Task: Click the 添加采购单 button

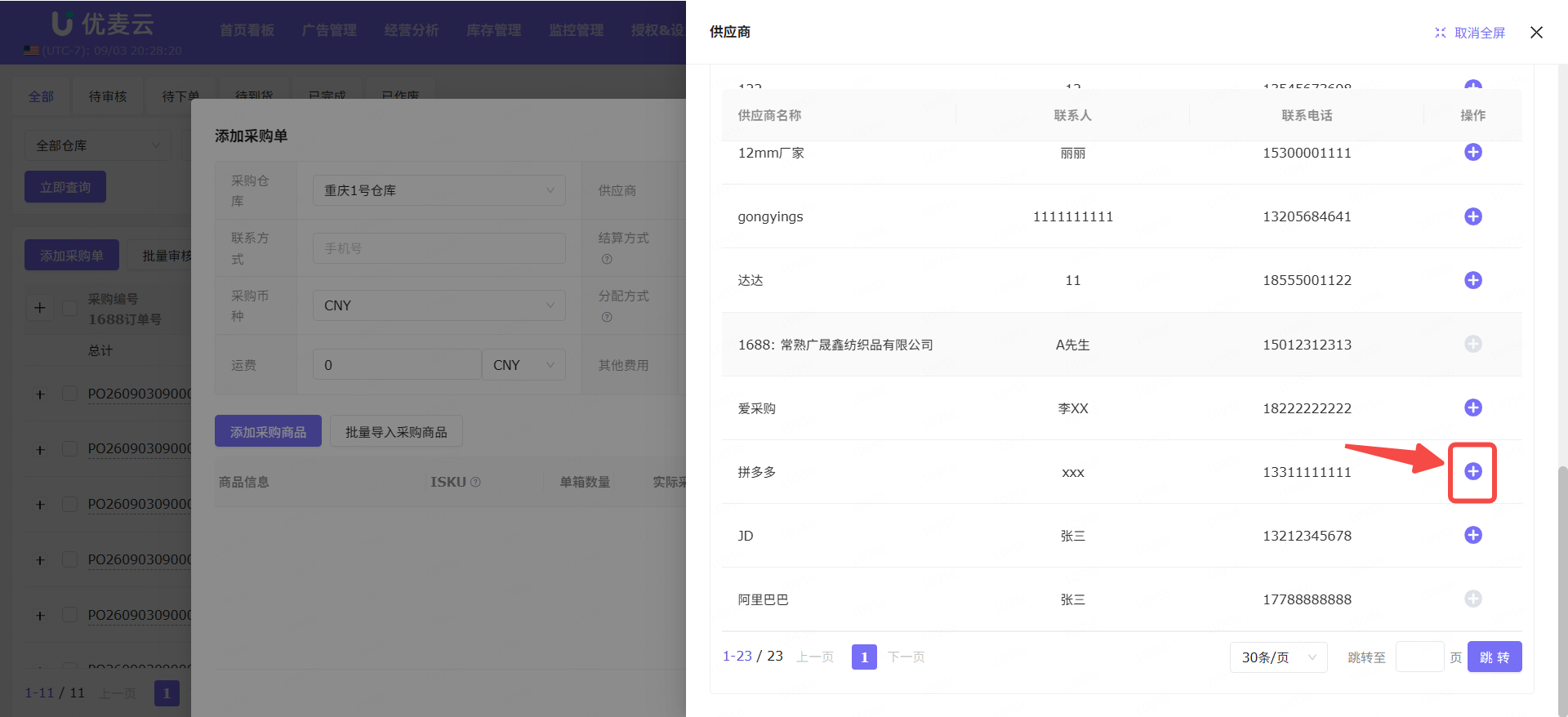Action: [x=72, y=256]
